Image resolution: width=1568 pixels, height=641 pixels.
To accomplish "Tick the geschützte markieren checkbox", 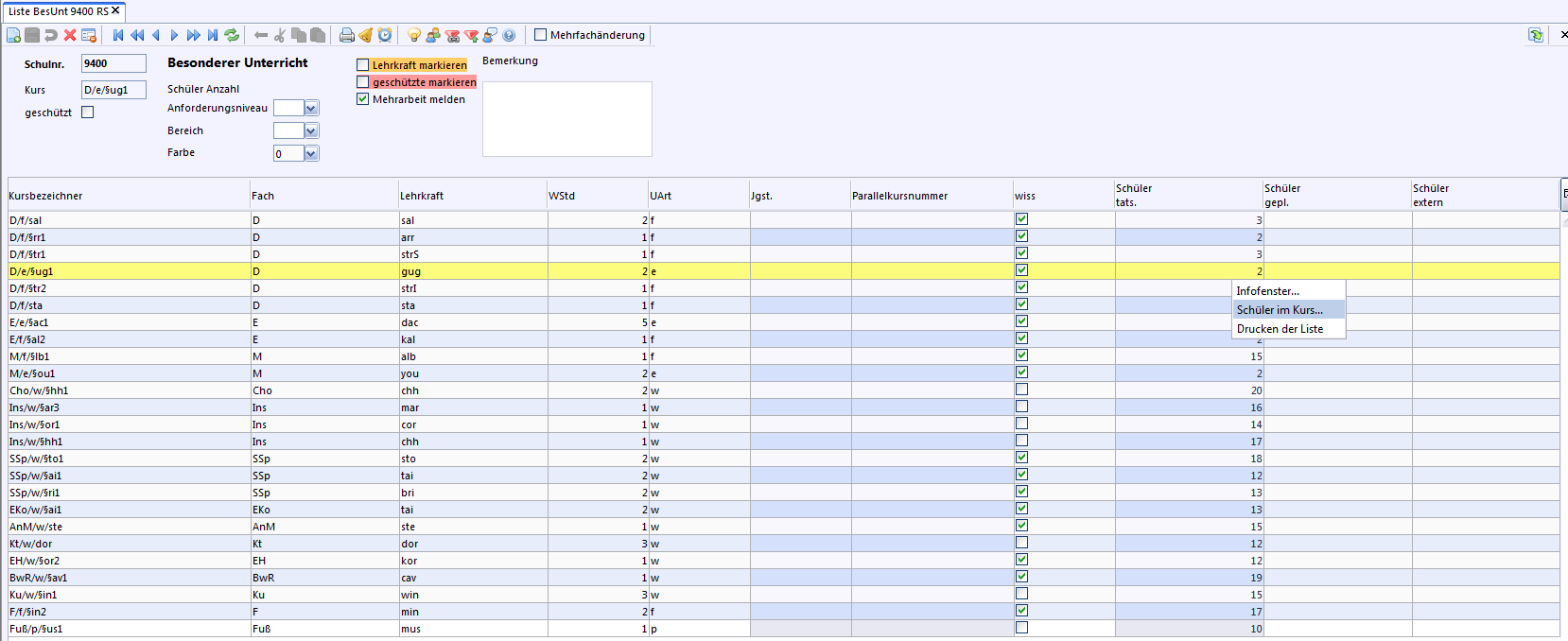I will (362, 82).
